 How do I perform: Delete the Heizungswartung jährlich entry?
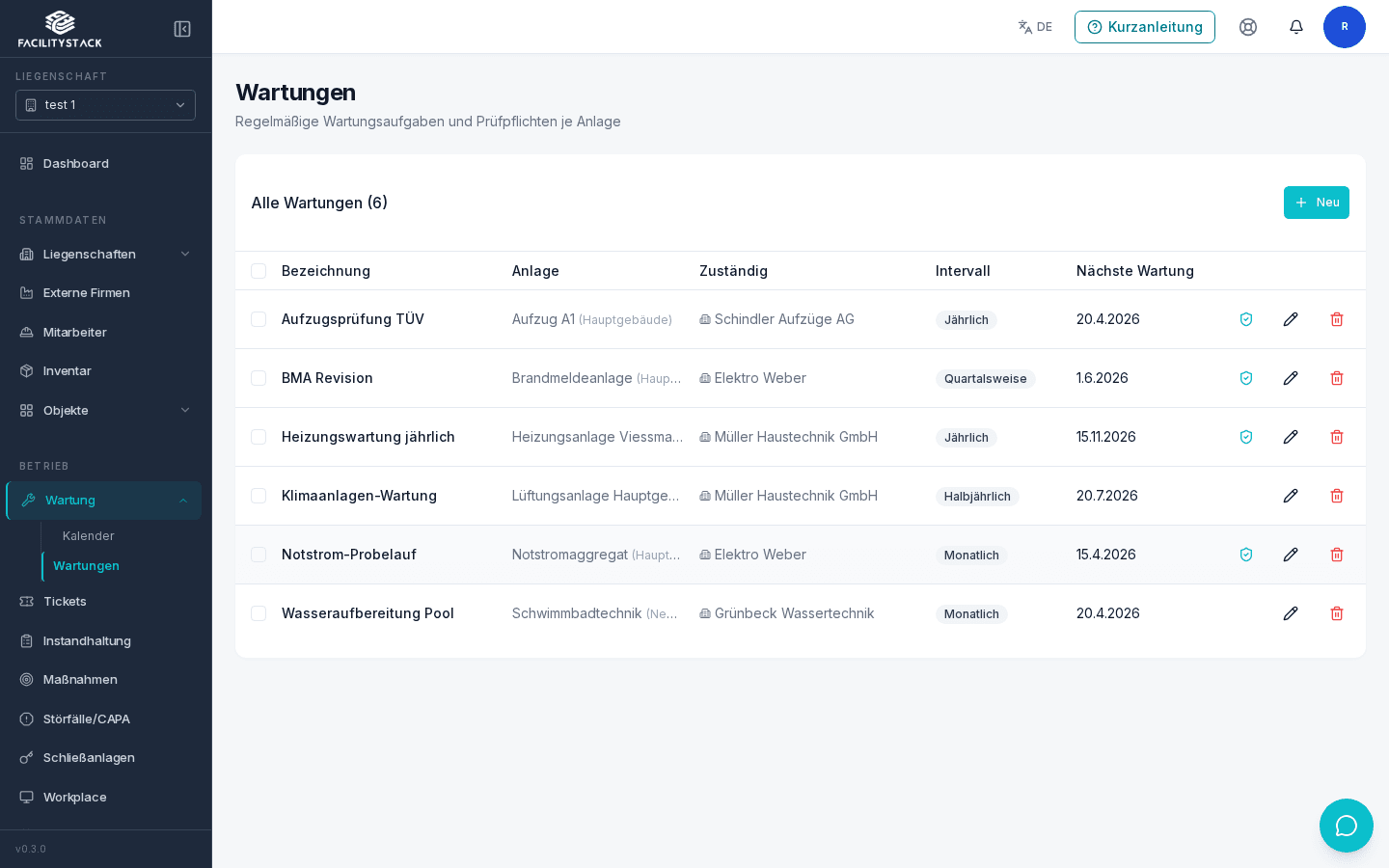(1337, 437)
